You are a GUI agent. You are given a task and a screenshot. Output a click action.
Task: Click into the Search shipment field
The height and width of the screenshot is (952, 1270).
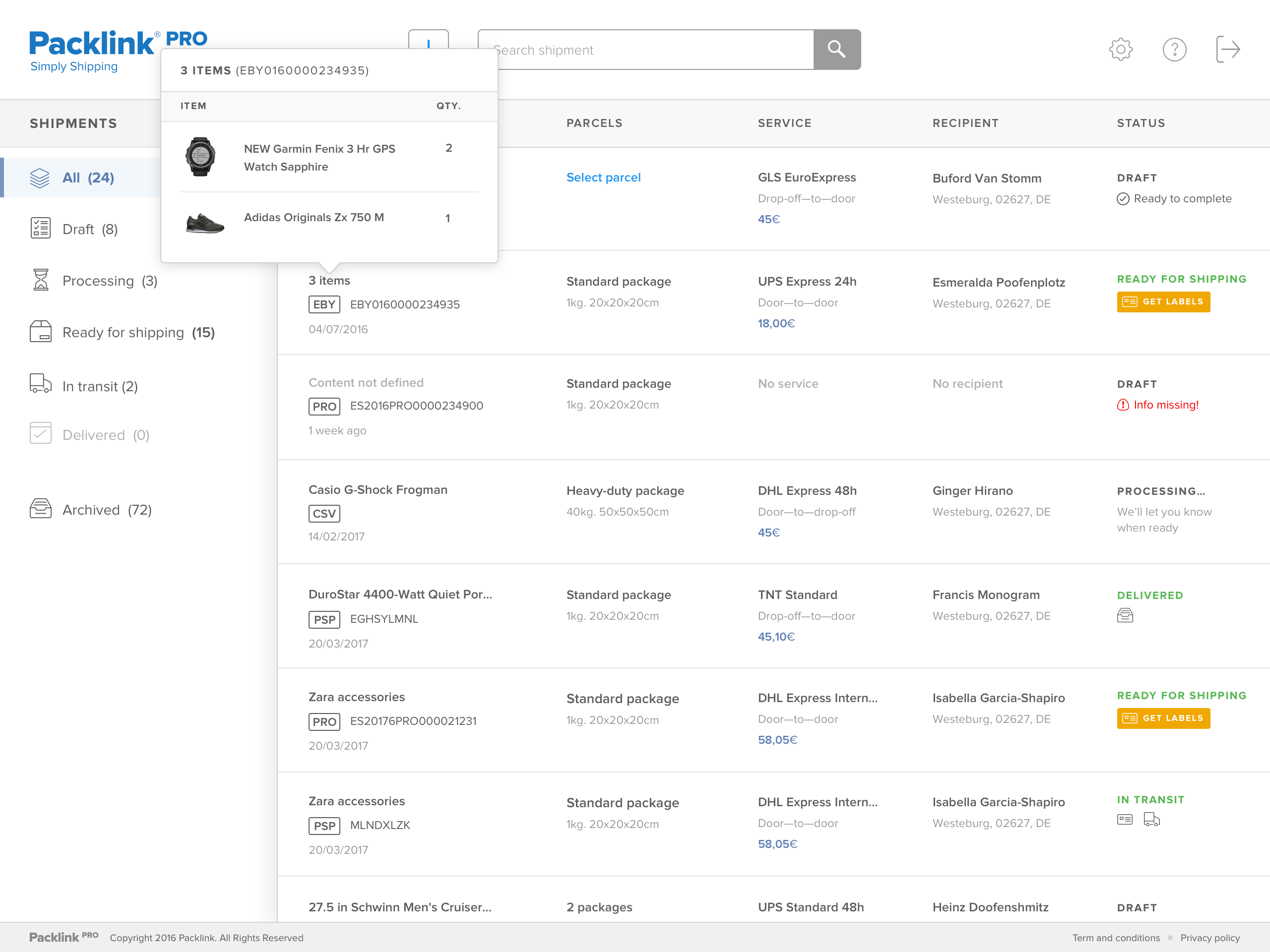click(649, 50)
